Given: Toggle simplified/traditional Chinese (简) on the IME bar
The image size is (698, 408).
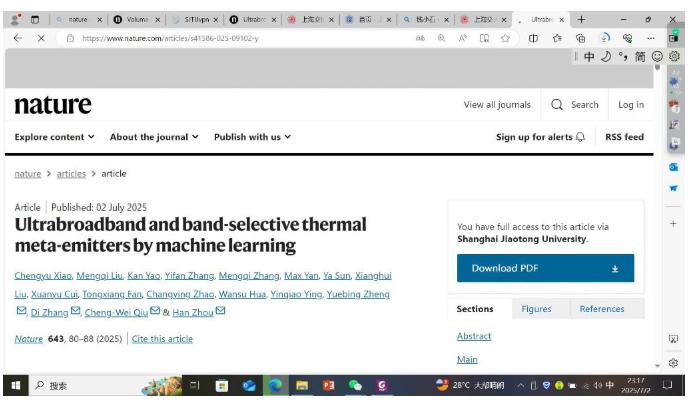Looking at the screenshot, I should (x=640, y=57).
